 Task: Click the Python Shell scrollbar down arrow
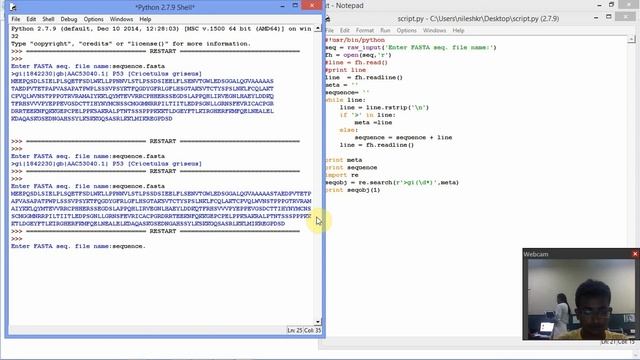point(318,322)
